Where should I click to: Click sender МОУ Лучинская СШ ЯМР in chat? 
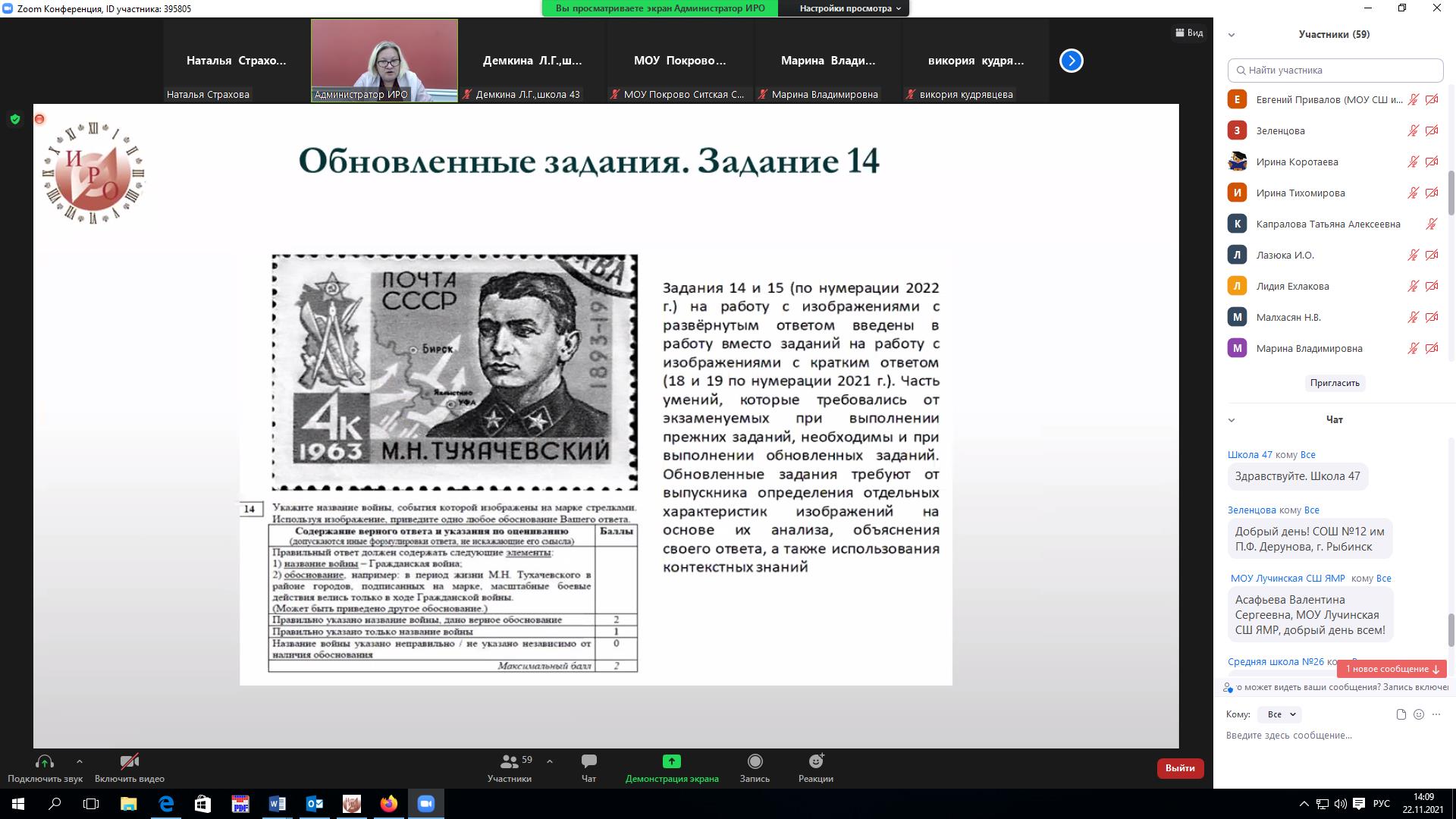[1288, 579]
